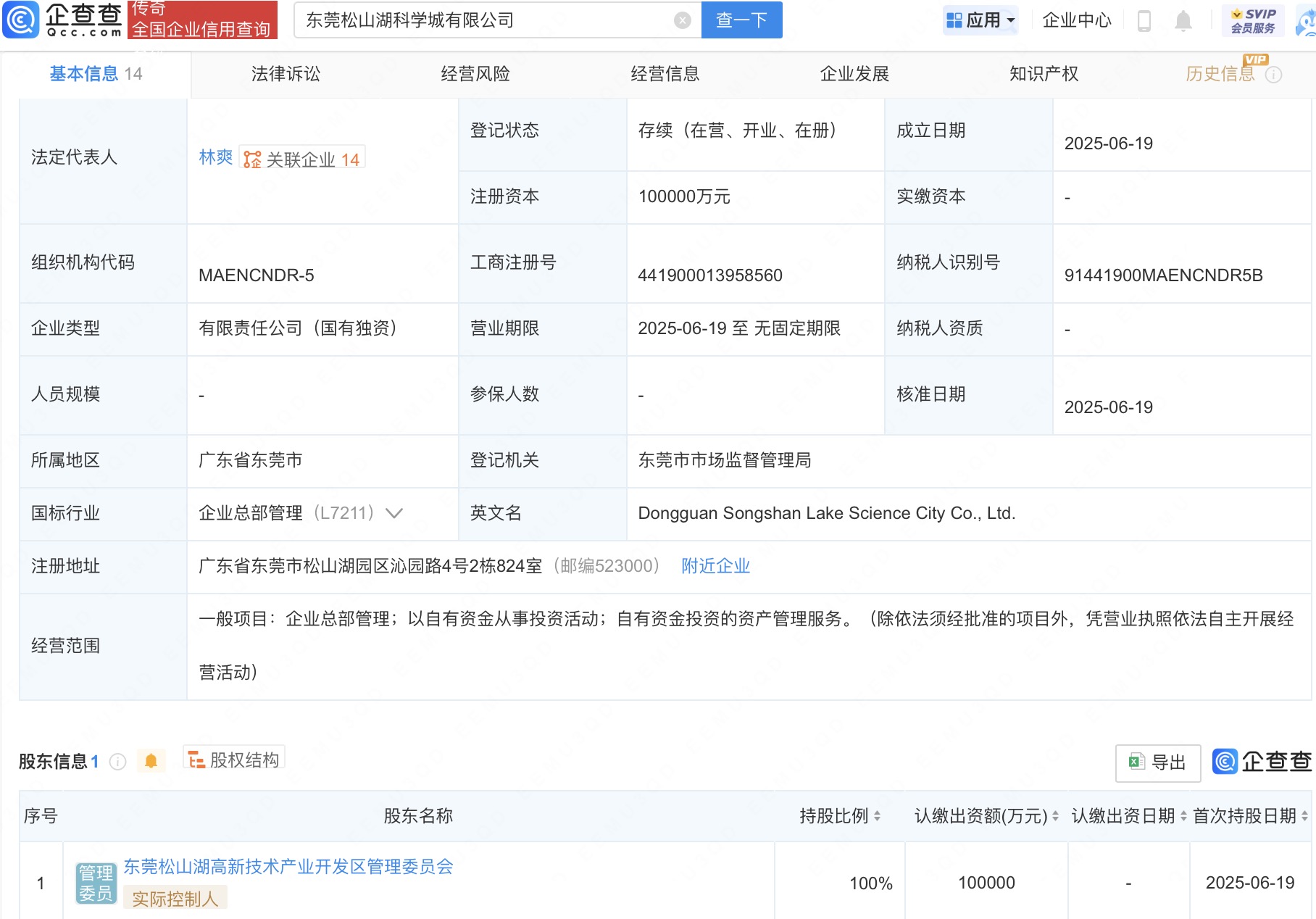The height and width of the screenshot is (919, 1316).
Task: Click the registered address text
Action: pos(370,566)
